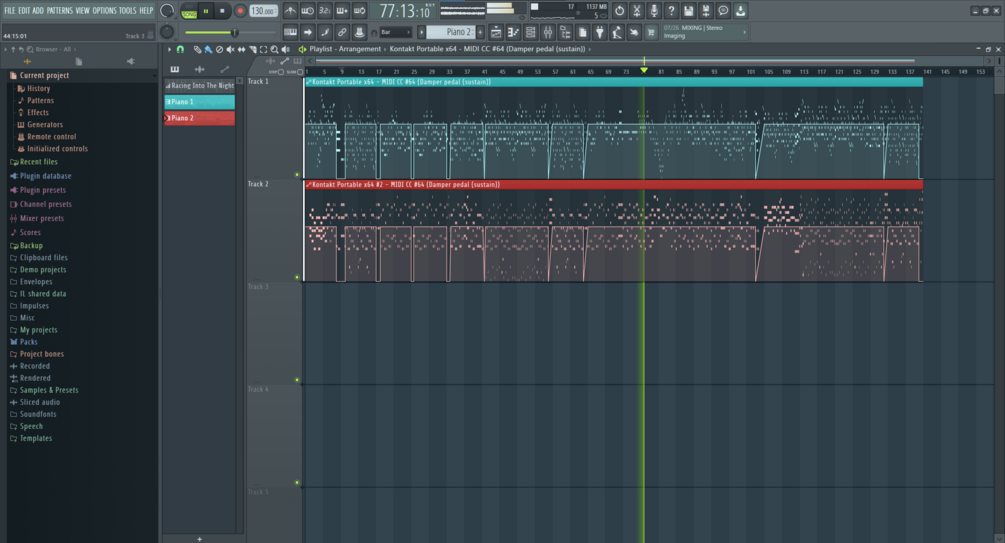Select the playlist Draw pencil tool
This screenshot has height=543, width=1005.
coord(197,49)
